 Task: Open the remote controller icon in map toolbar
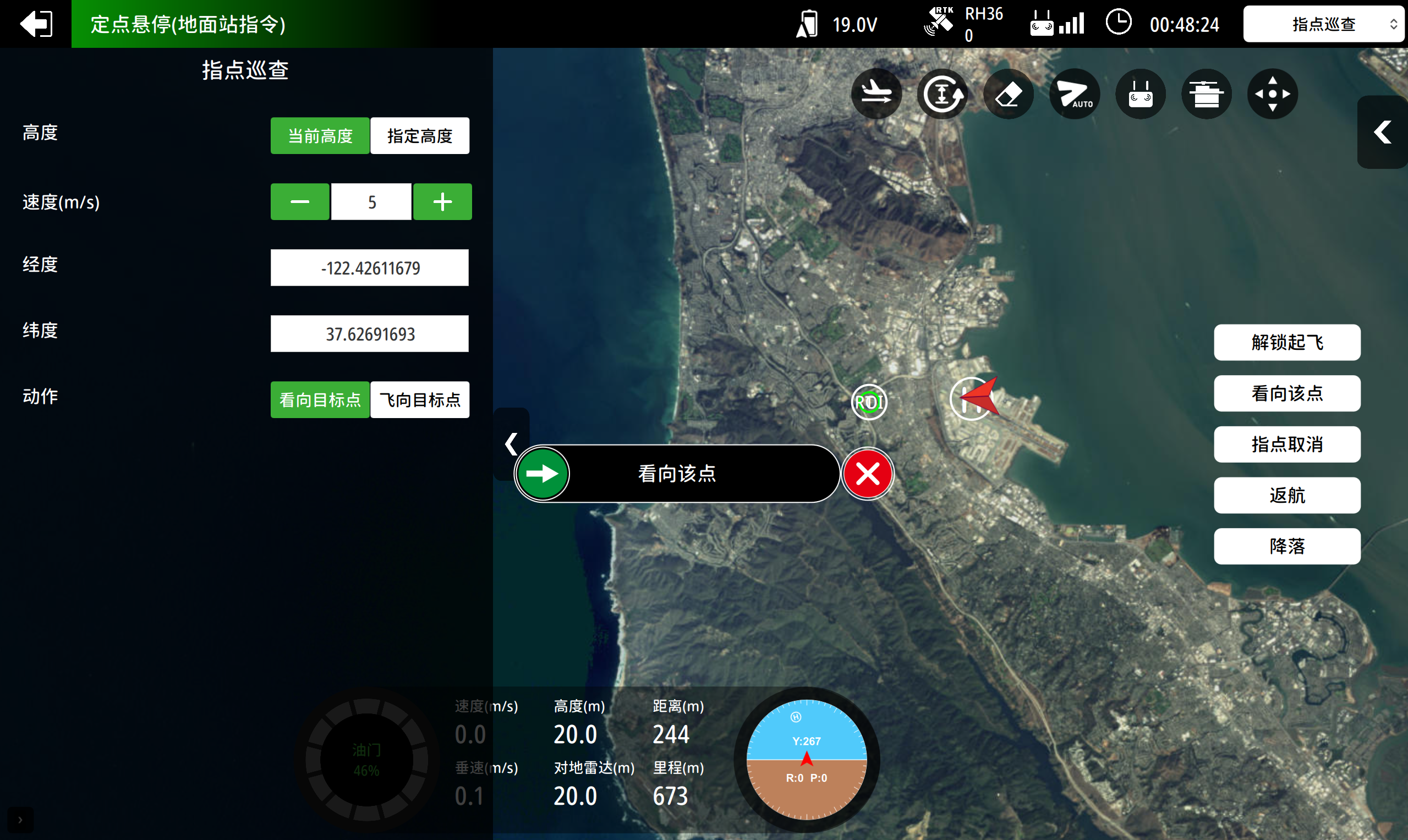coord(1140,94)
